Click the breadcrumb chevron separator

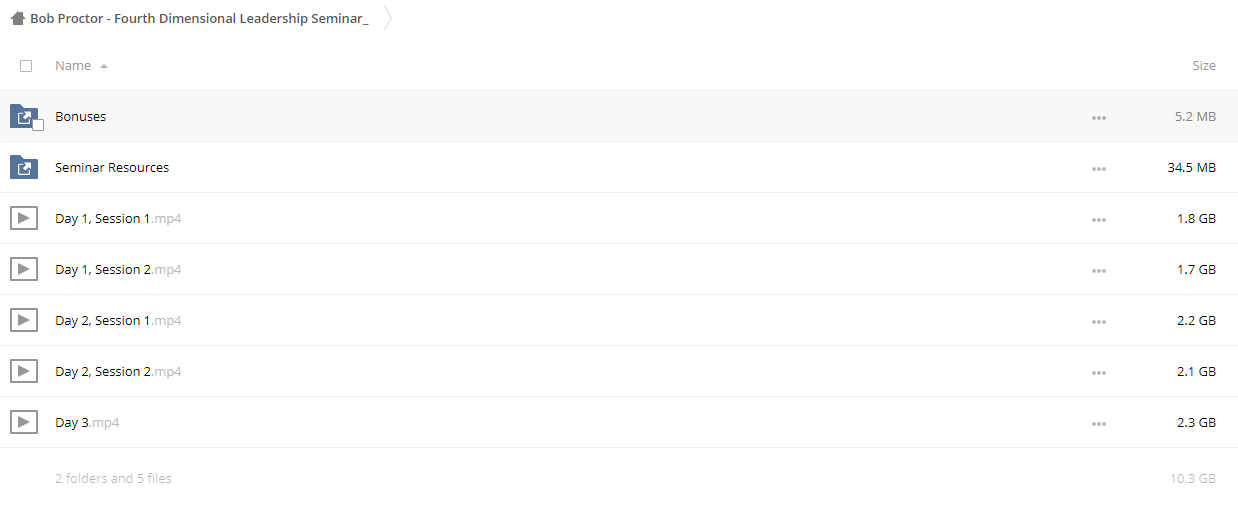pyautogui.click(x=387, y=18)
